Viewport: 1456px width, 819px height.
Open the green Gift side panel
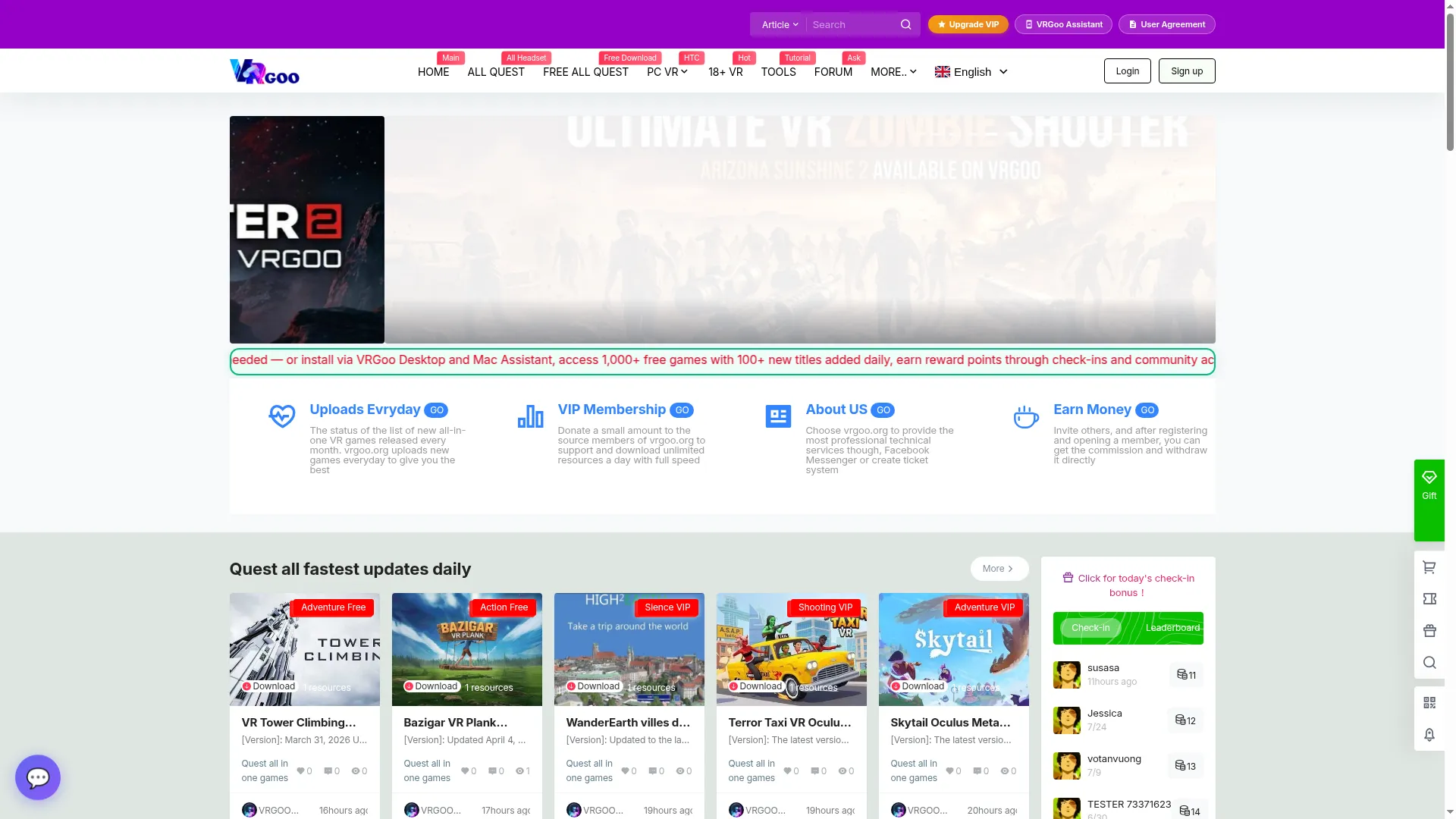pos(1429,500)
